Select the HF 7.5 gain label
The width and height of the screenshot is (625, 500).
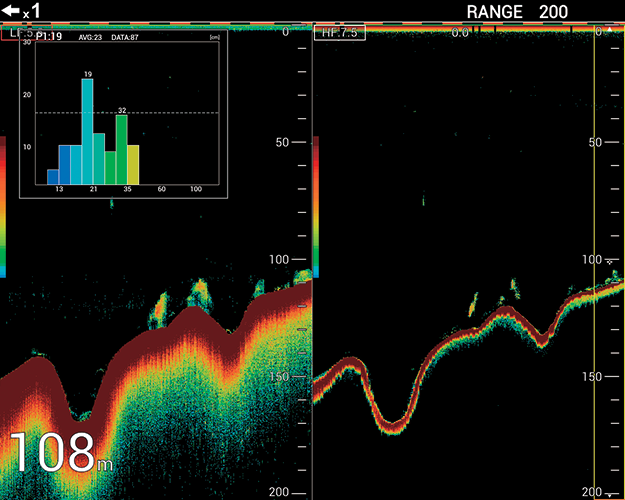coord(341,33)
